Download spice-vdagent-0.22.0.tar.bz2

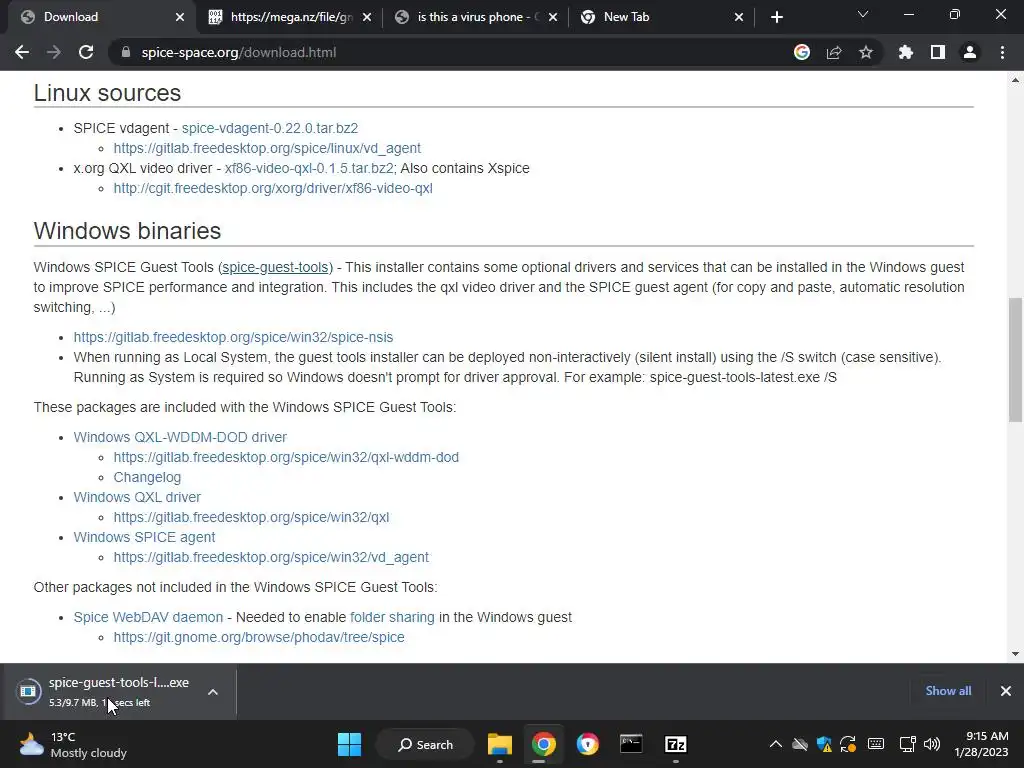point(270,128)
